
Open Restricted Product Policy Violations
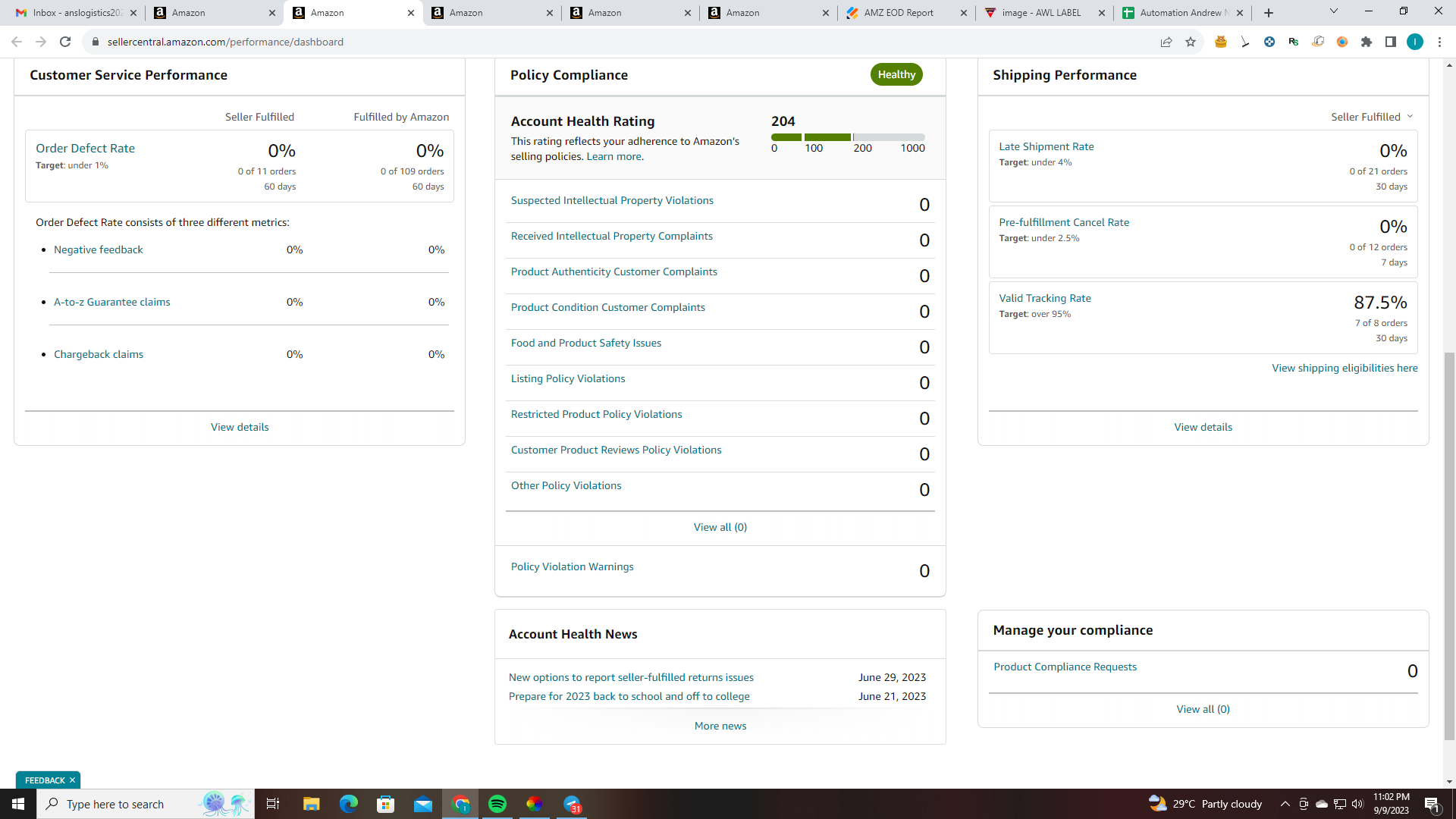pos(597,414)
